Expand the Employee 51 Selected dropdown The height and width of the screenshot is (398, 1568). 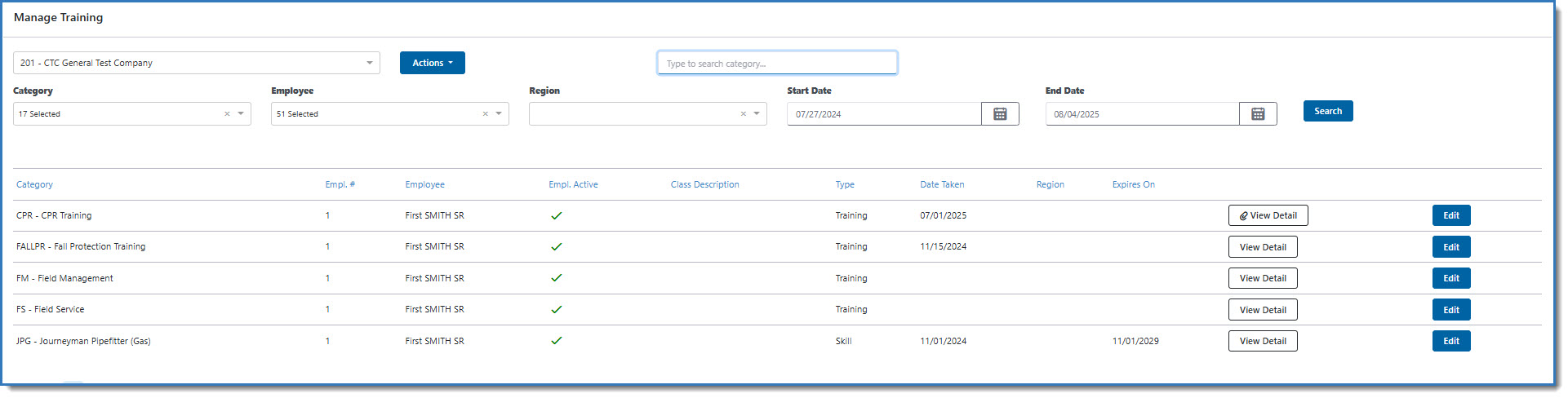(499, 114)
